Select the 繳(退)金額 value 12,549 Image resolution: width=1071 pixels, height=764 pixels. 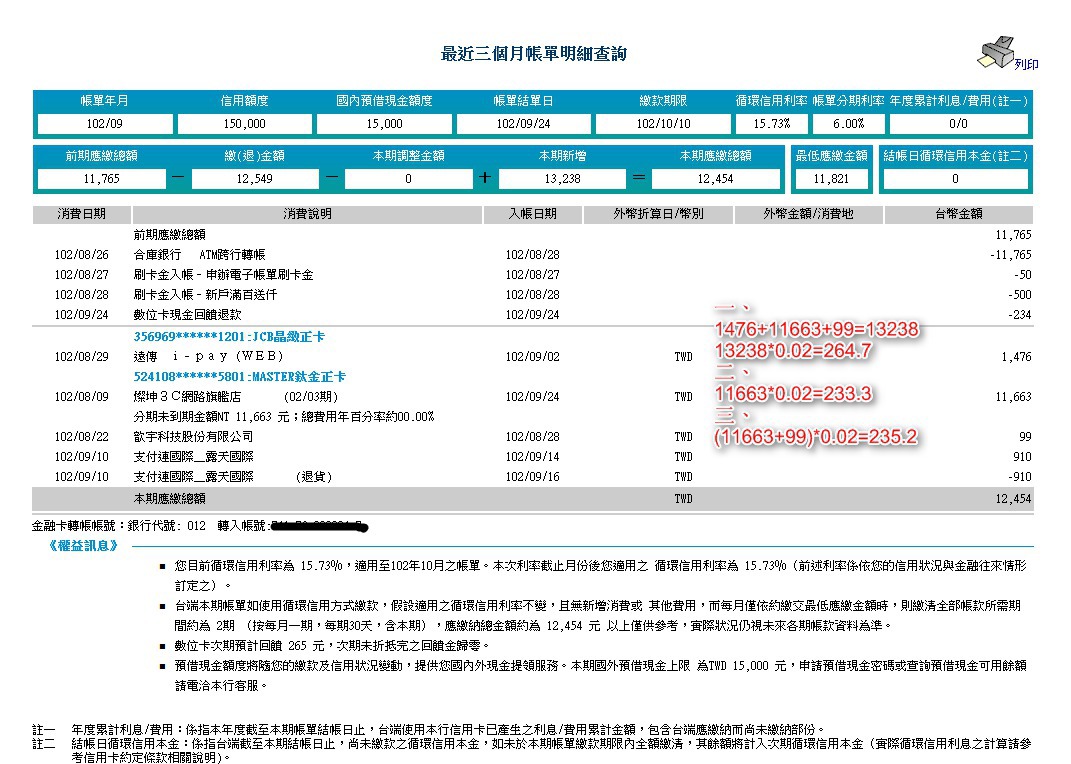tap(255, 179)
